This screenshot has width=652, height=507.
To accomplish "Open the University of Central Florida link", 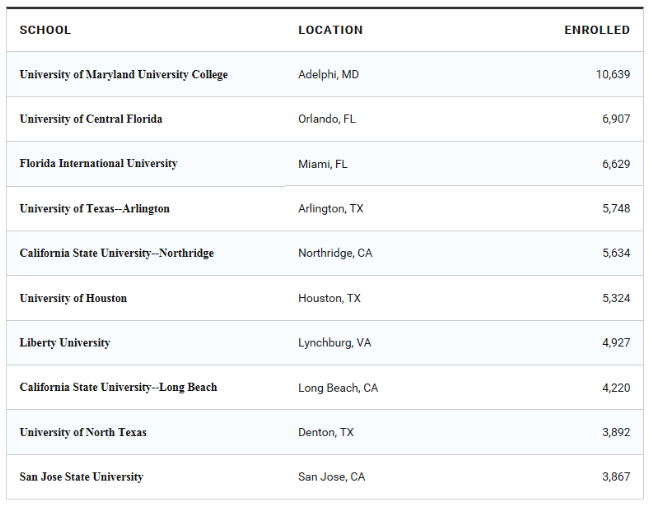I will [90, 119].
